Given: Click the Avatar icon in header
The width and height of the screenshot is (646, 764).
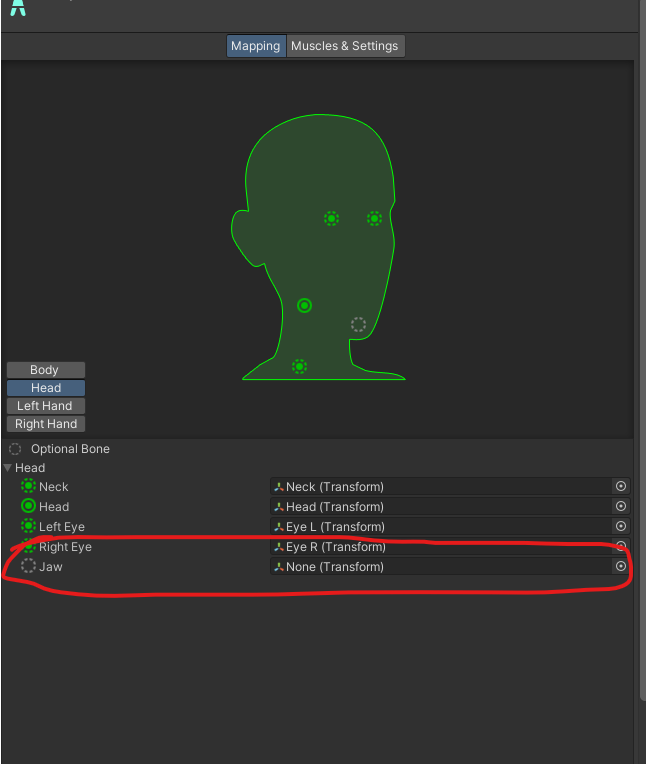Looking at the screenshot, I should (x=18, y=7).
